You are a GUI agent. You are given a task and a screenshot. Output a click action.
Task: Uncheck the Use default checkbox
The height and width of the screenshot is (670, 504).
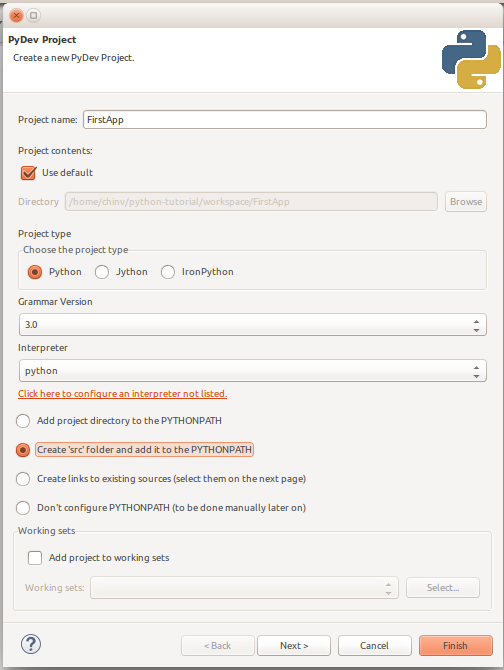coord(29,173)
